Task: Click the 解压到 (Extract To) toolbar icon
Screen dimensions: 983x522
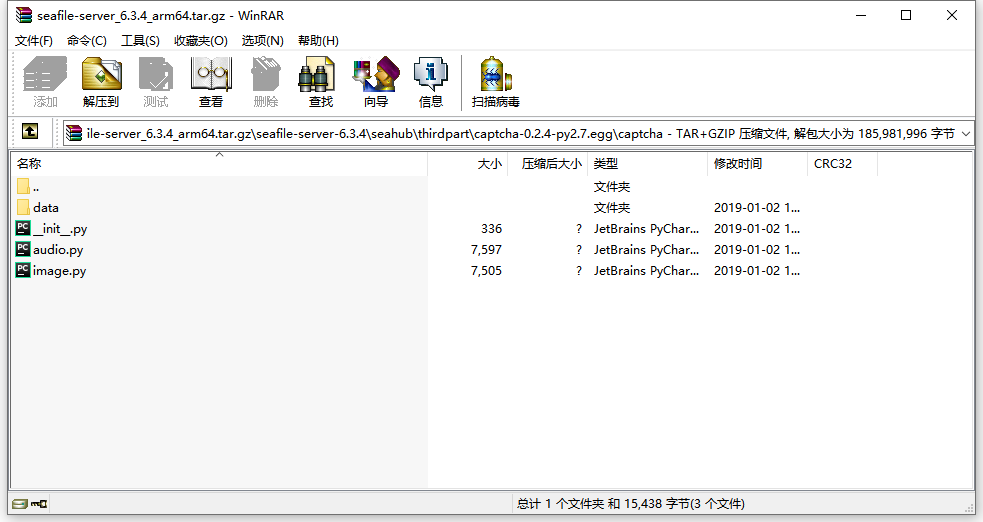Action: coord(101,82)
